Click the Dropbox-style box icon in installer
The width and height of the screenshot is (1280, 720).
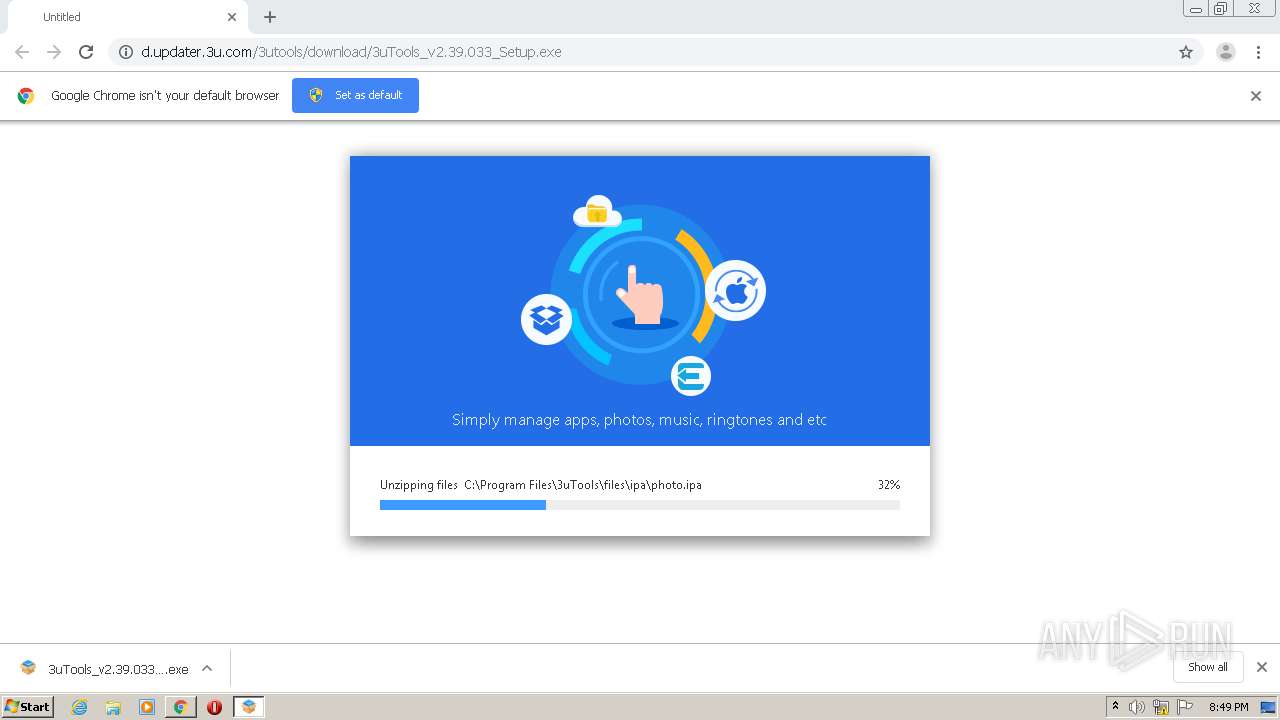(546, 319)
